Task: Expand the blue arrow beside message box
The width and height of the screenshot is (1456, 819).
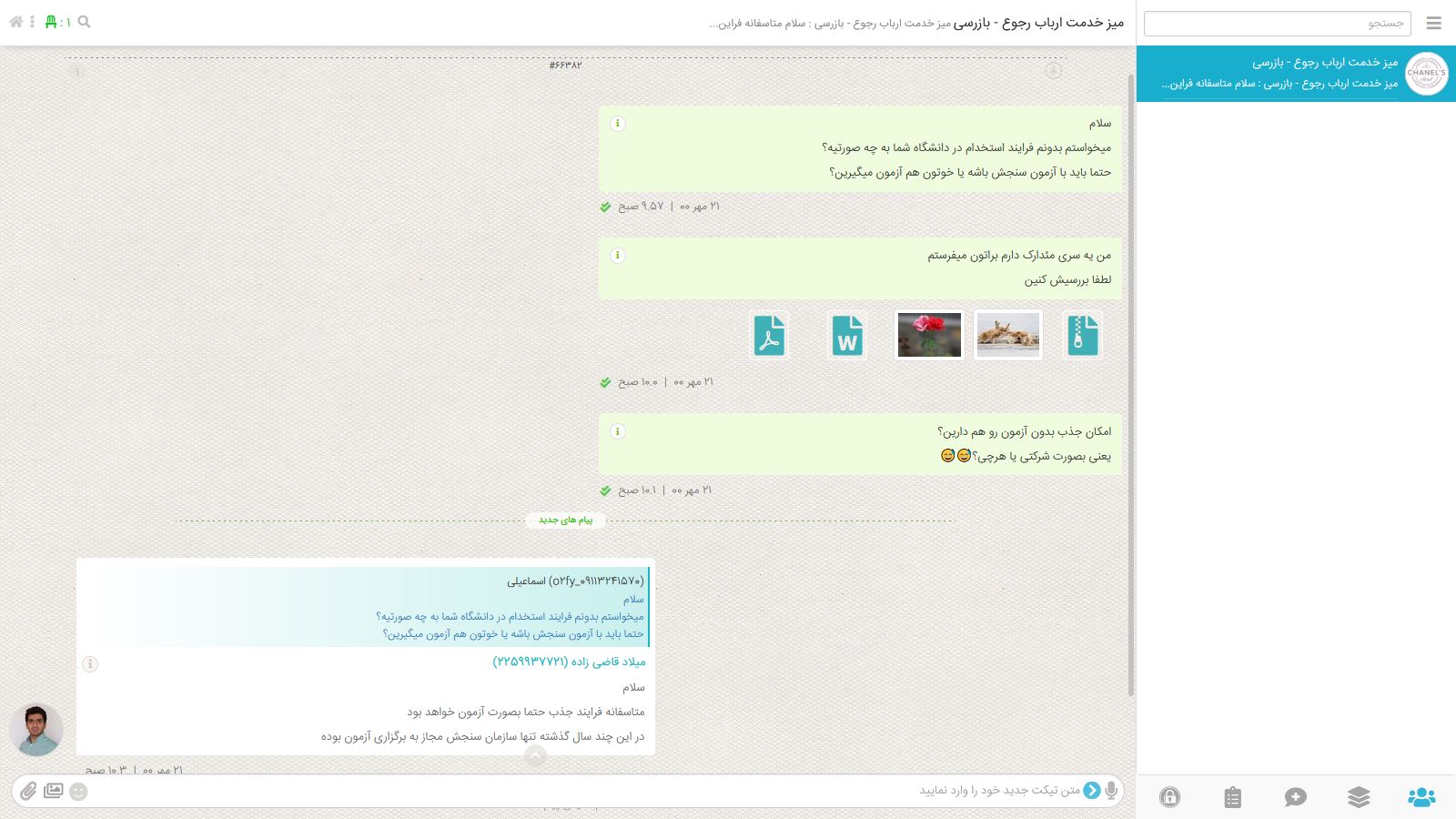Action: point(1092,790)
